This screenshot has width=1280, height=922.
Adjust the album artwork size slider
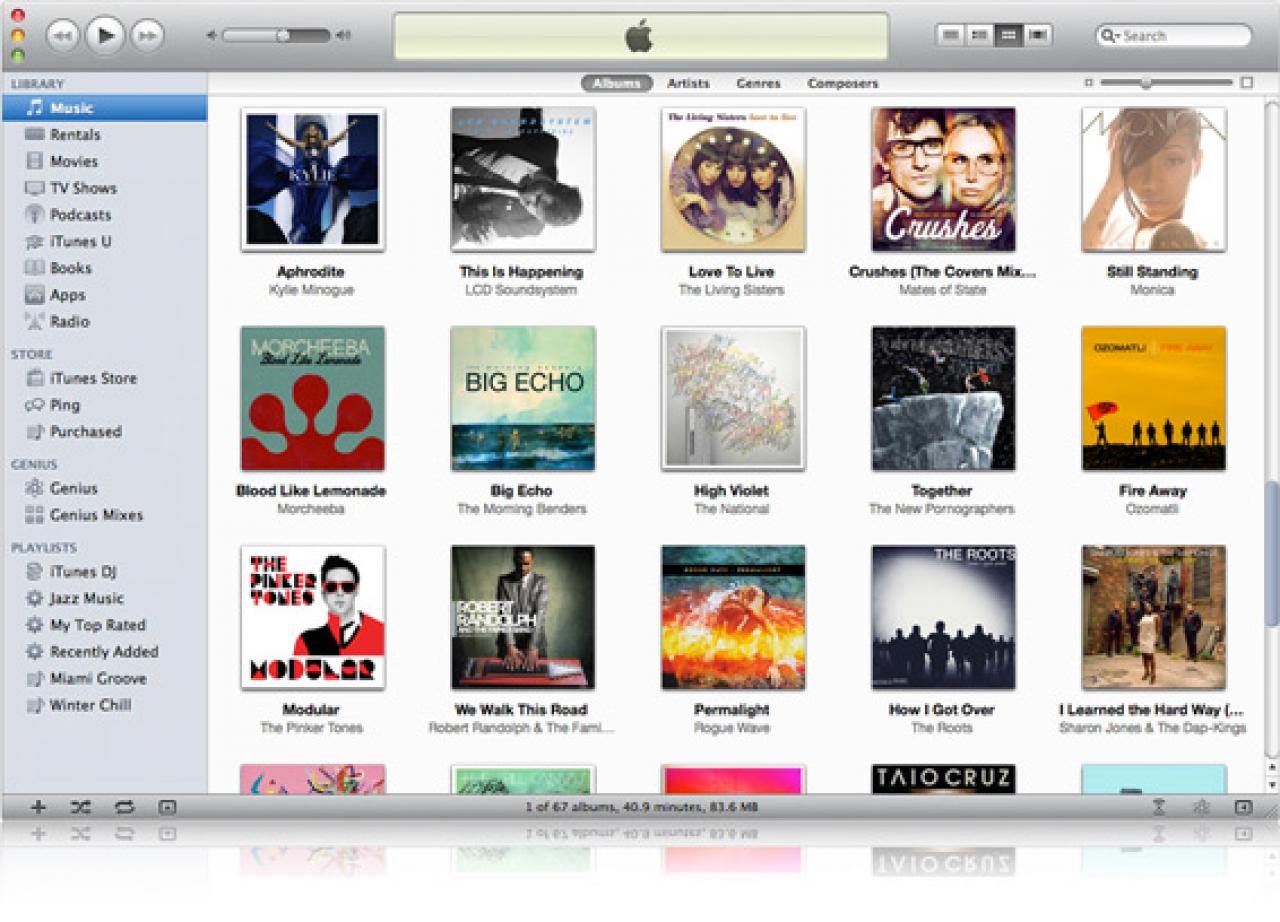tap(1167, 83)
